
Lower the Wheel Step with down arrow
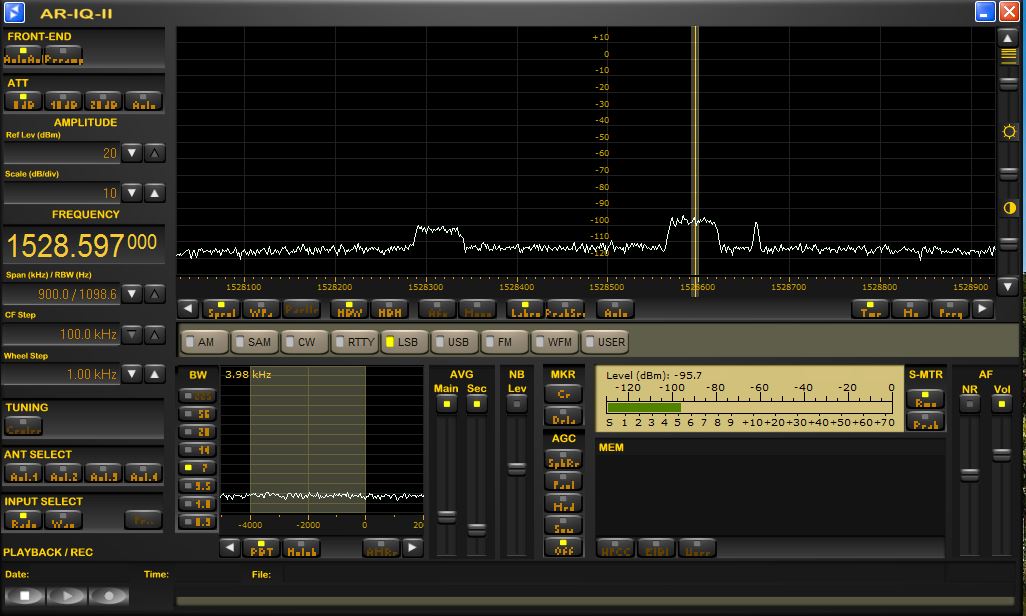(x=132, y=374)
